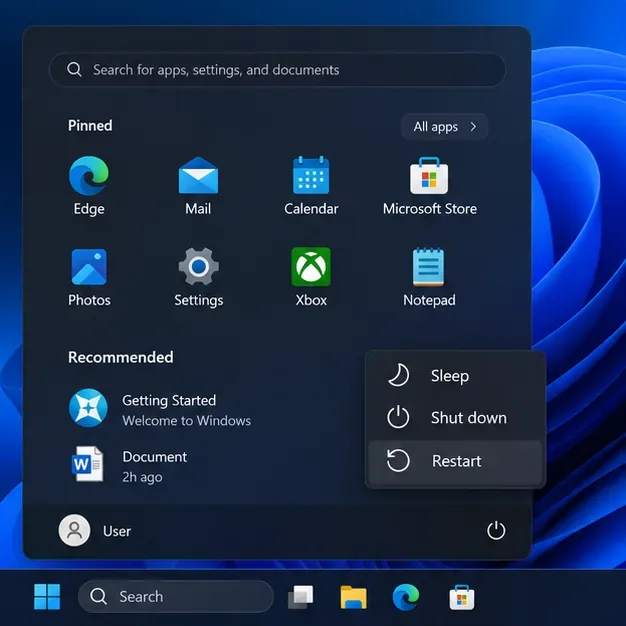Click the taskbar Search box
Viewport: 626px width, 626px height.
[176, 597]
